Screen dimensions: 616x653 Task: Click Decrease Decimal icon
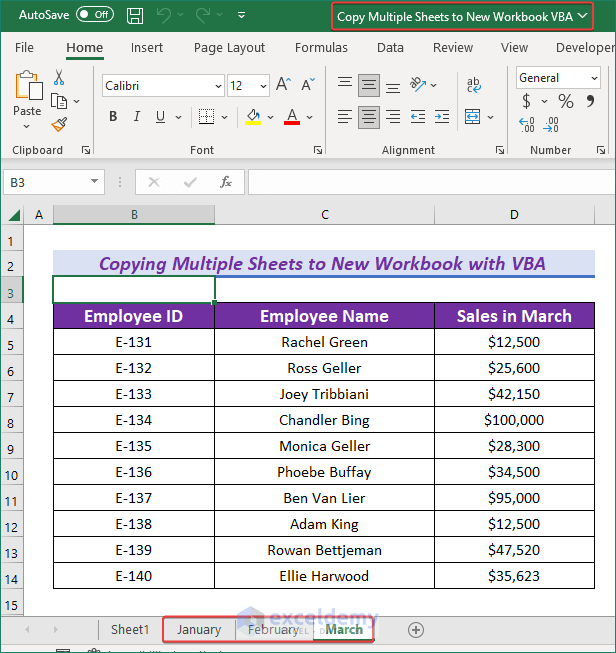tap(551, 125)
